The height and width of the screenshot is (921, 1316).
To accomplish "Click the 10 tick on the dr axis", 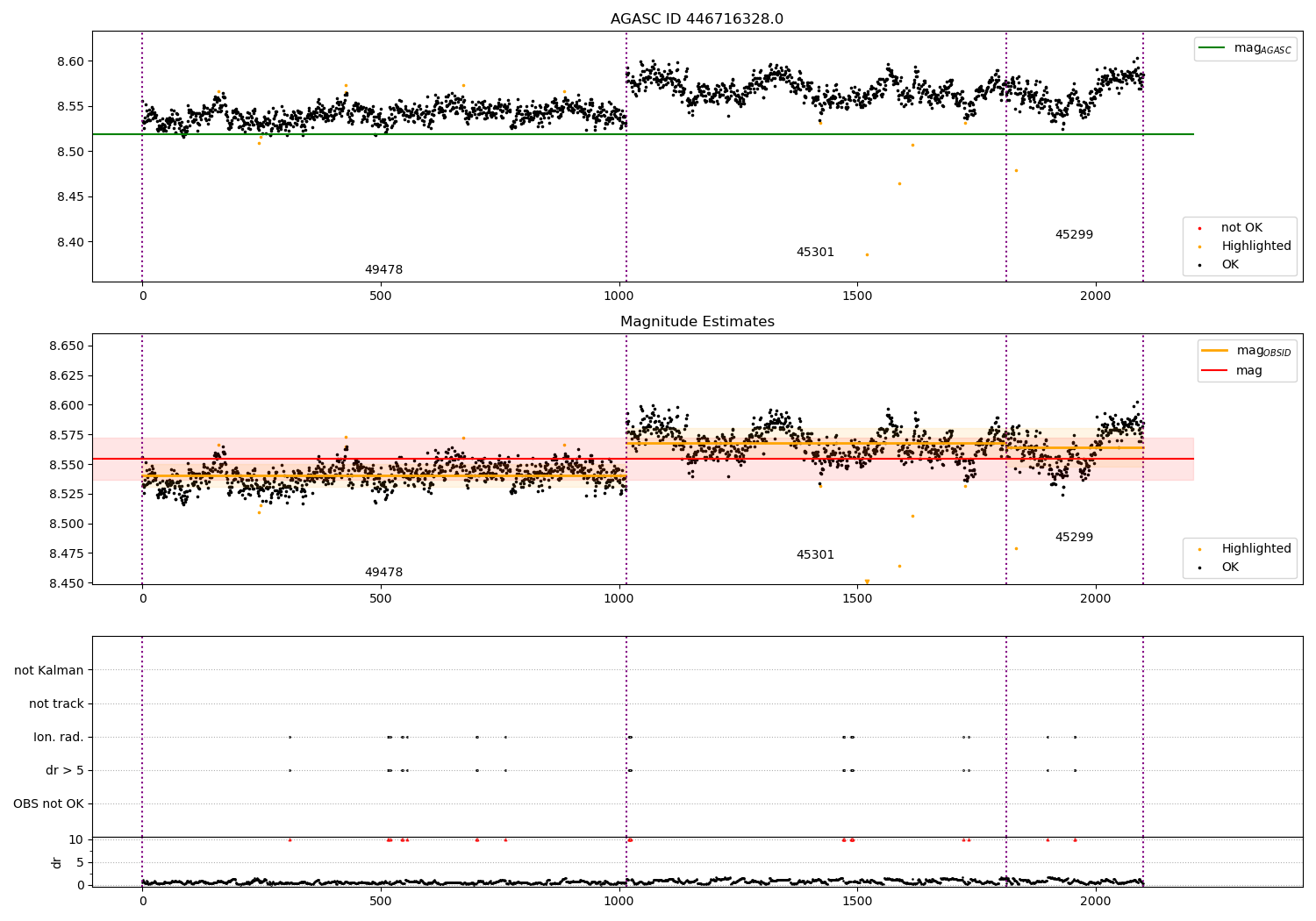I will click(76, 840).
